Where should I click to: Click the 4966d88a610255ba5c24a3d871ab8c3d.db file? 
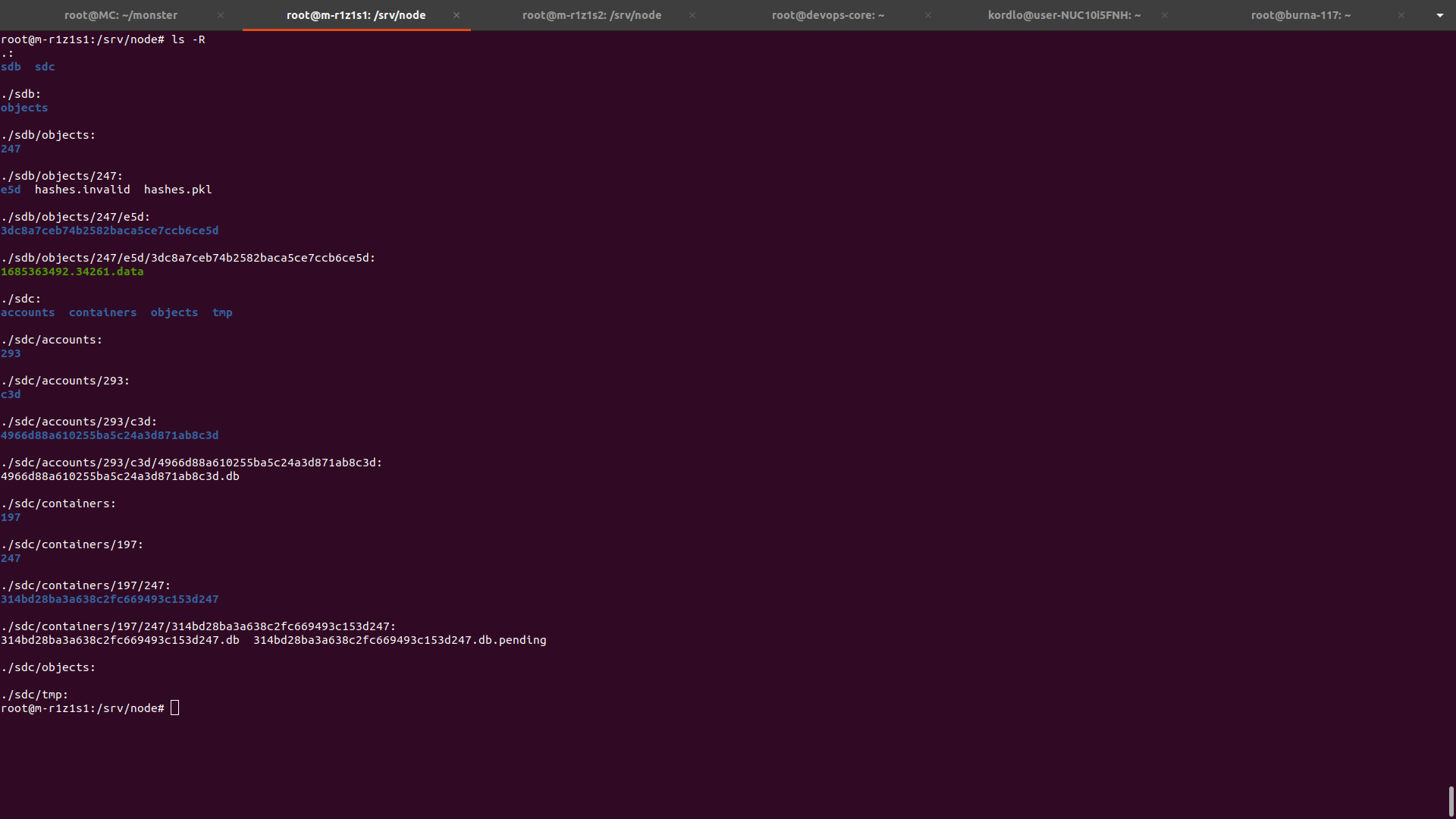[x=120, y=476]
